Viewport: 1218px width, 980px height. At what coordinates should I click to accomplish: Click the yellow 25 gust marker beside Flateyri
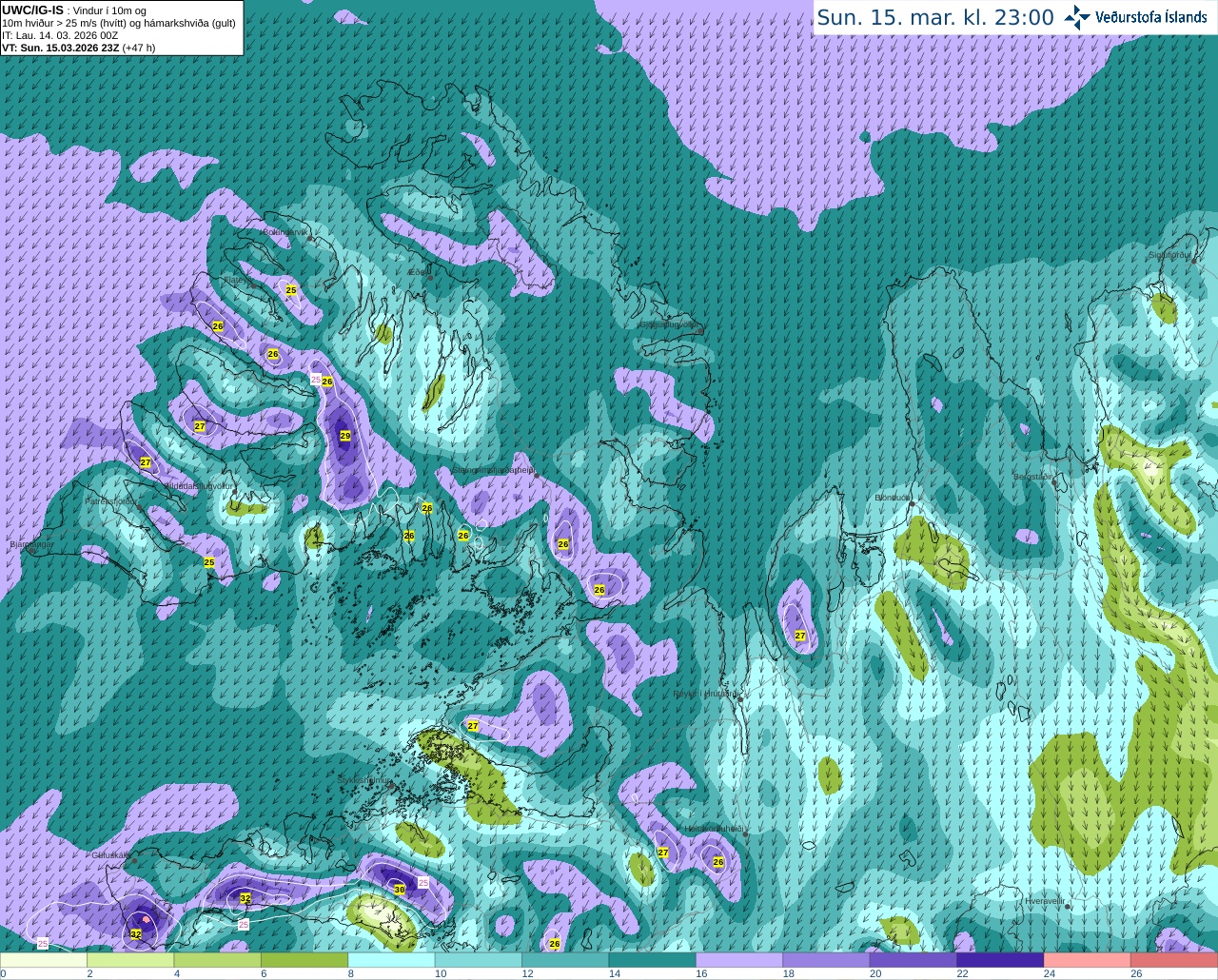[291, 290]
